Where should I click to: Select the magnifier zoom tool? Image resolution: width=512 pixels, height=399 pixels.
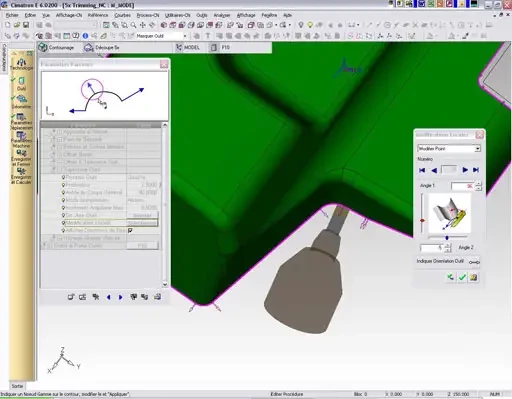coord(133,25)
